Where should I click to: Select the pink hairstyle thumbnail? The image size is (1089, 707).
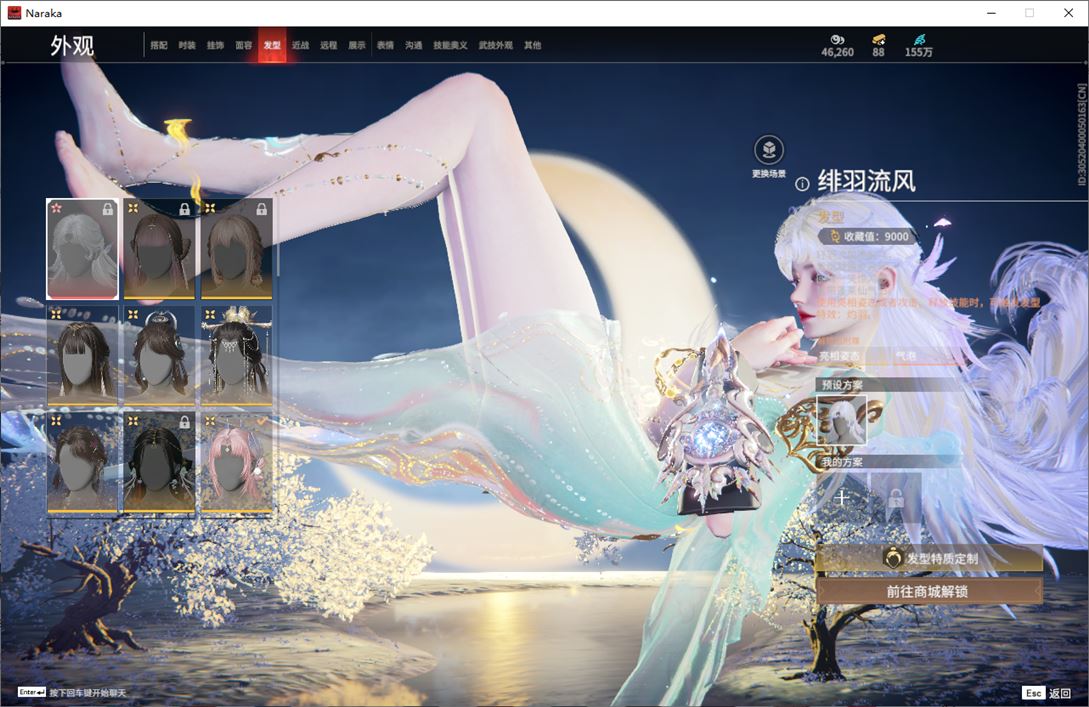point(236,462)
